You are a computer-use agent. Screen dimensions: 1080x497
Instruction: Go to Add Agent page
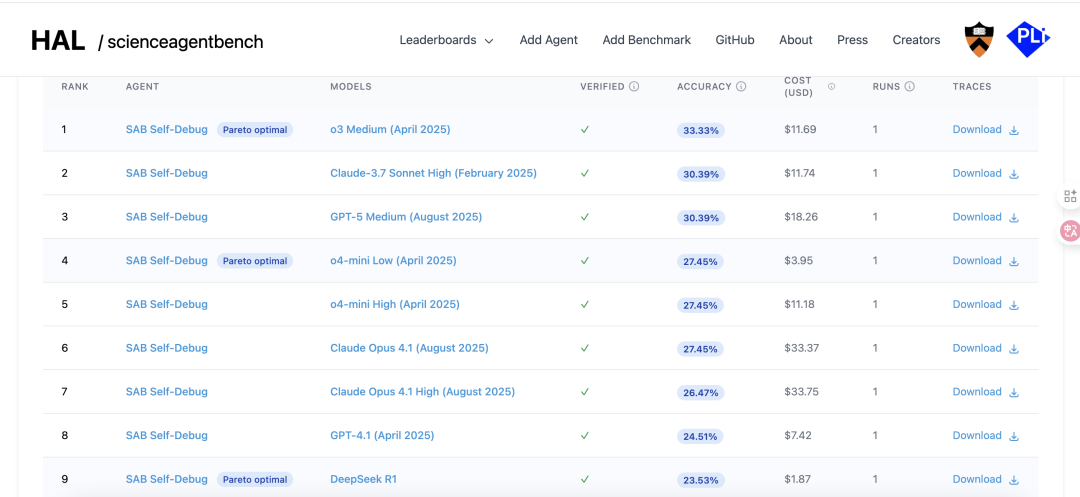point(548,40)
